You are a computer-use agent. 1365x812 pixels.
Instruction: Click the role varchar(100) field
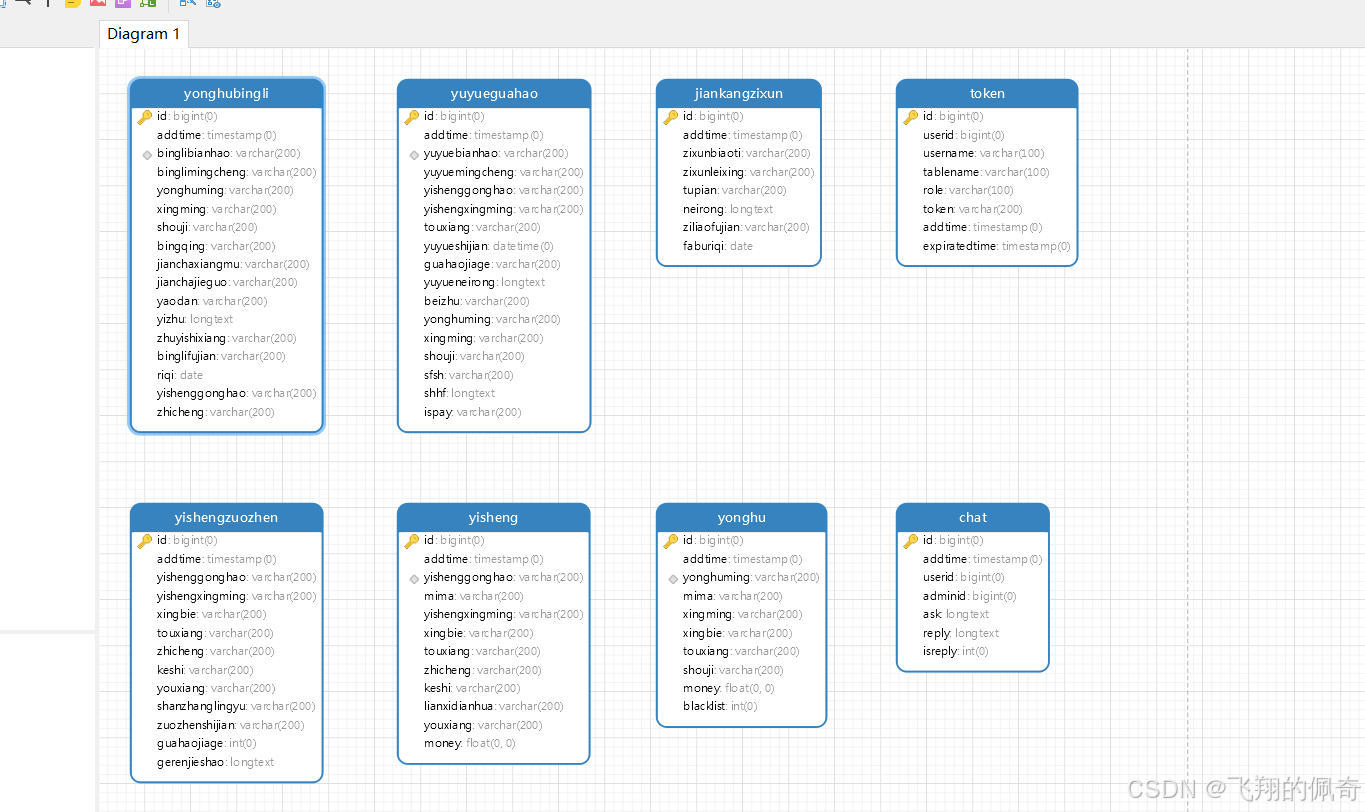click(968, 190)
